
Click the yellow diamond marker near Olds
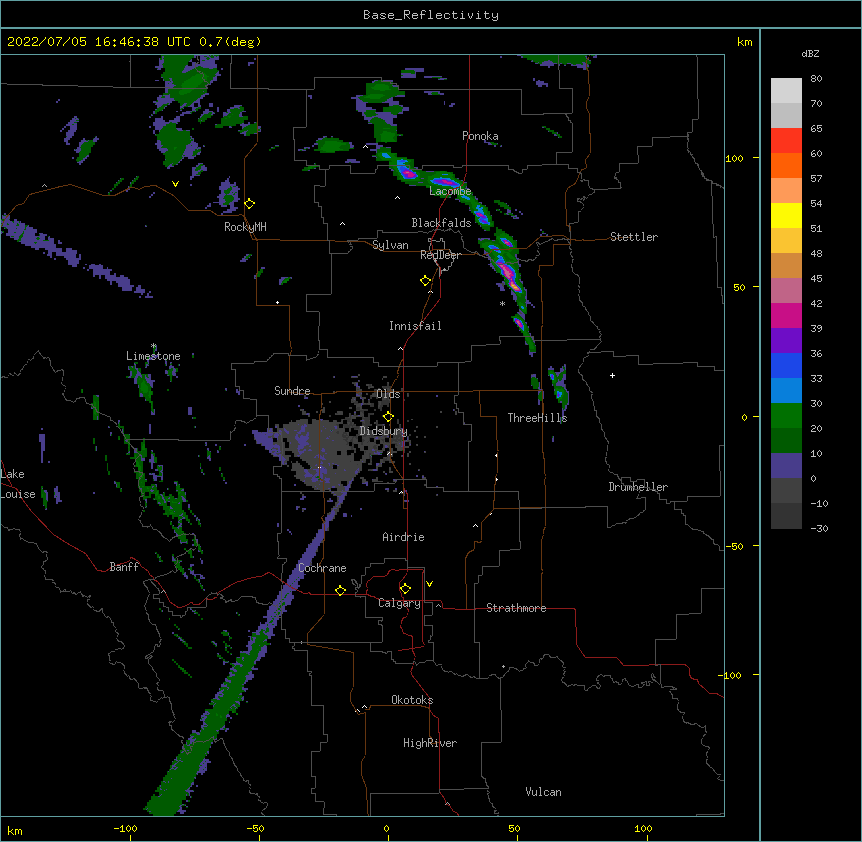(388, 417)
